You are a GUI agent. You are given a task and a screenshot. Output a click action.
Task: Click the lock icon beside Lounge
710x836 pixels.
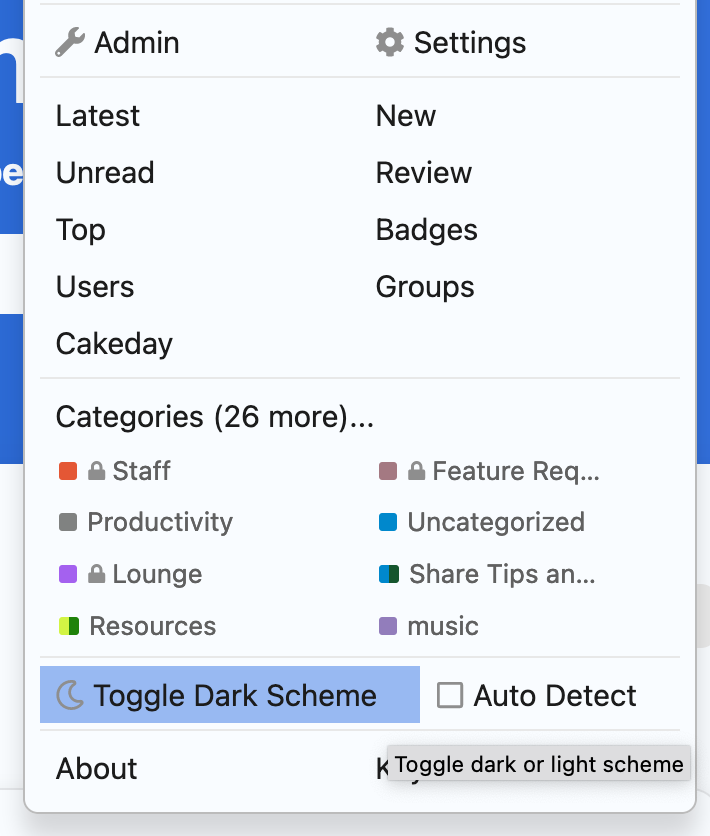[x=97, y=575]
